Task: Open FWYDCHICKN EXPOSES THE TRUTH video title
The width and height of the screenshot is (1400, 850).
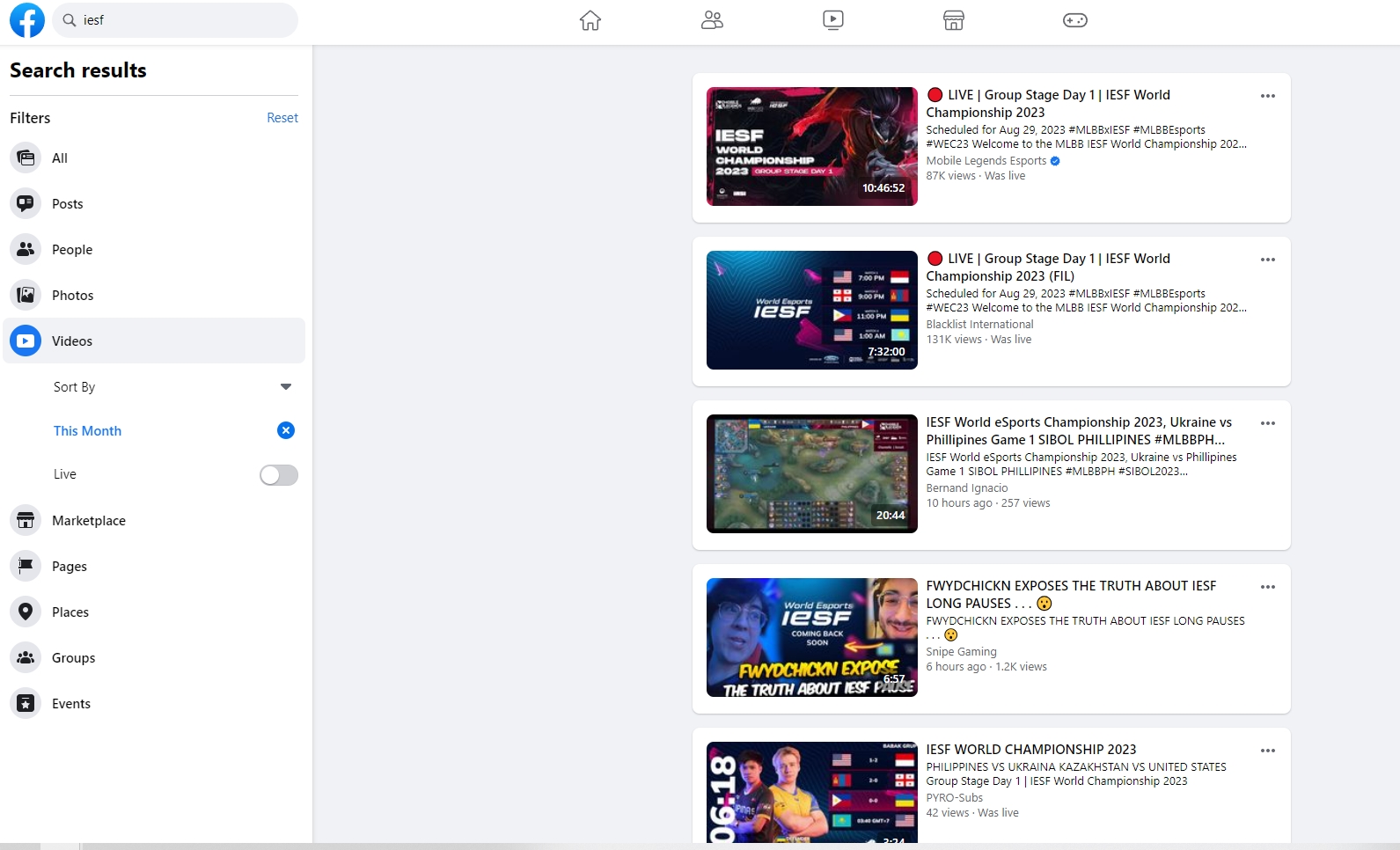Action: [x=1071, y=595]
